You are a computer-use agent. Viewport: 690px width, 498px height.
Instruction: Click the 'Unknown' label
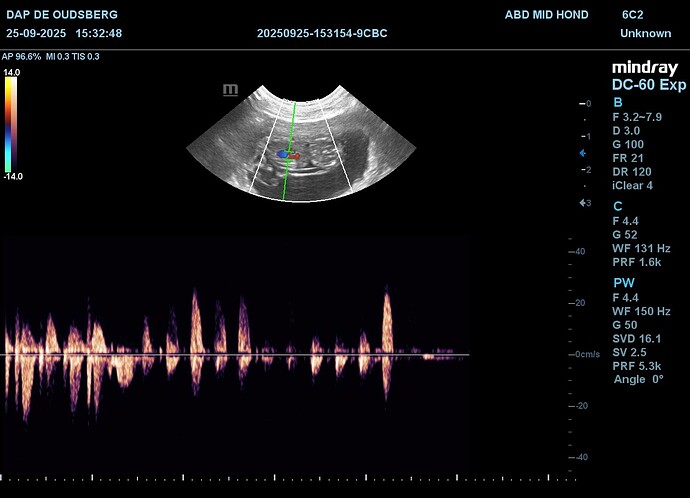646,33
